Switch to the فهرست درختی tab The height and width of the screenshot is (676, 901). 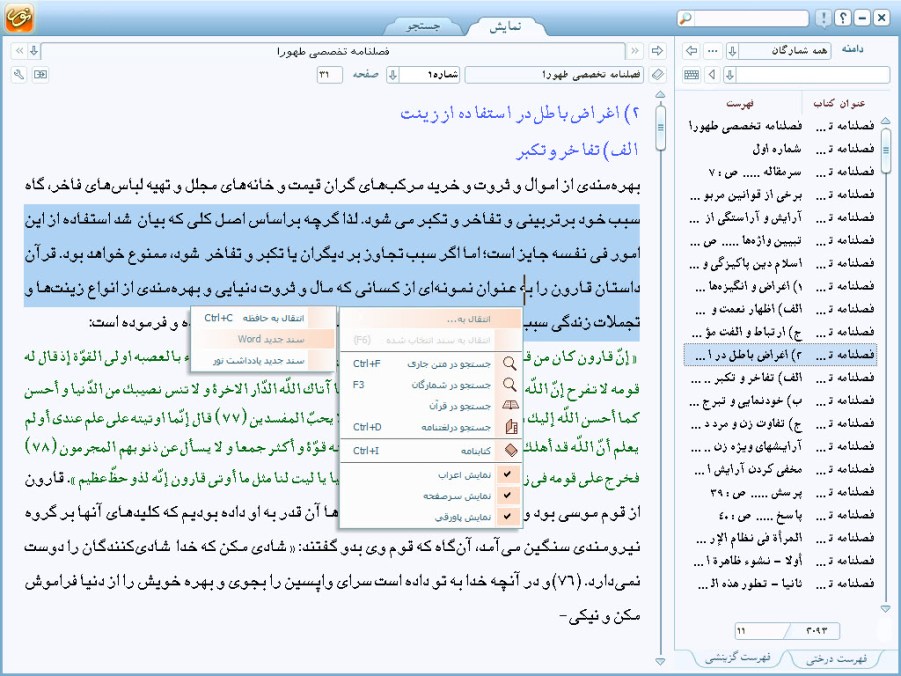point(836,659)
